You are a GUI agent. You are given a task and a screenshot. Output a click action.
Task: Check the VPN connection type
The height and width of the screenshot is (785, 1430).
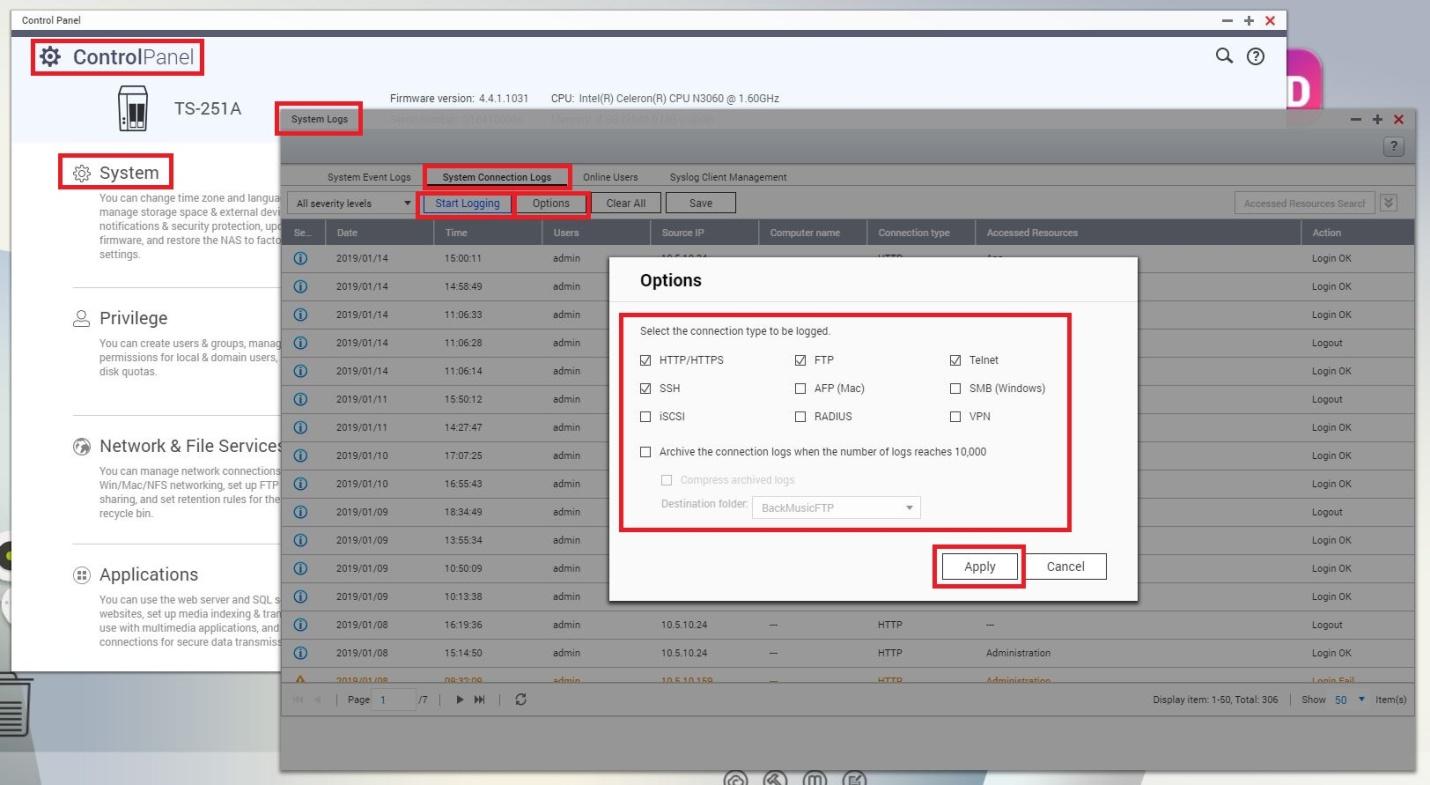(x=955, y=417)
